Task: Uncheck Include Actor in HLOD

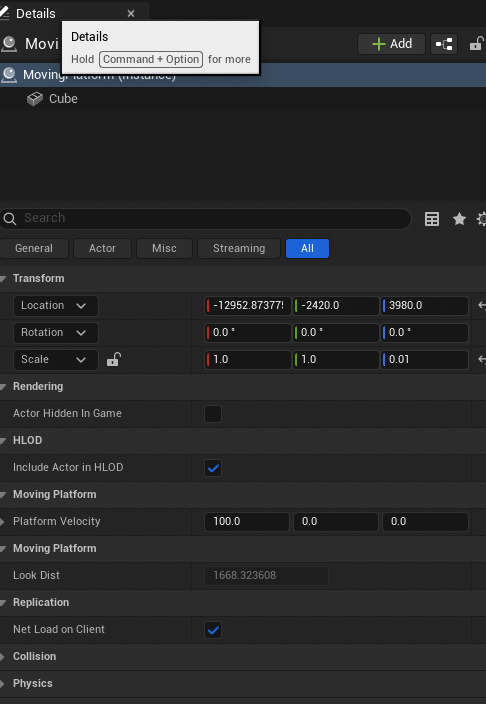Action: (x=213, y=468)
